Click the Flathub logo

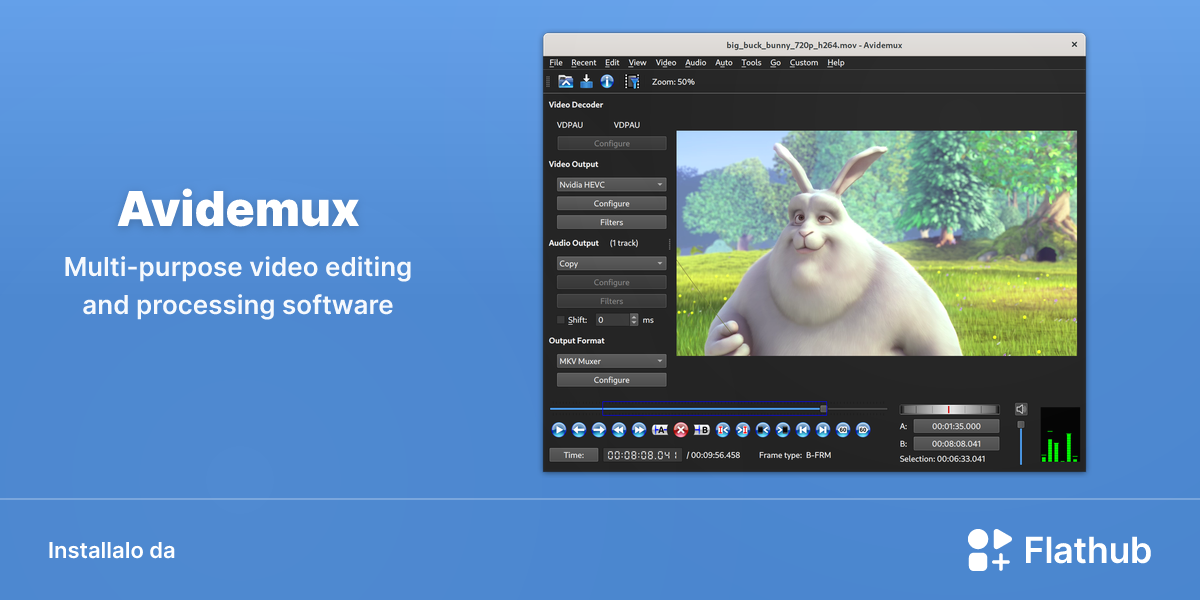[1059, 550]
